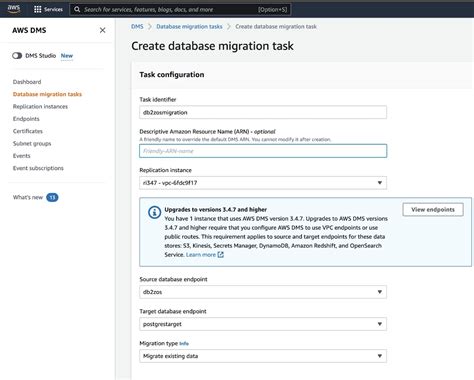
Task: Click the info icon in upgrade notice
Action: coord(154,212)
